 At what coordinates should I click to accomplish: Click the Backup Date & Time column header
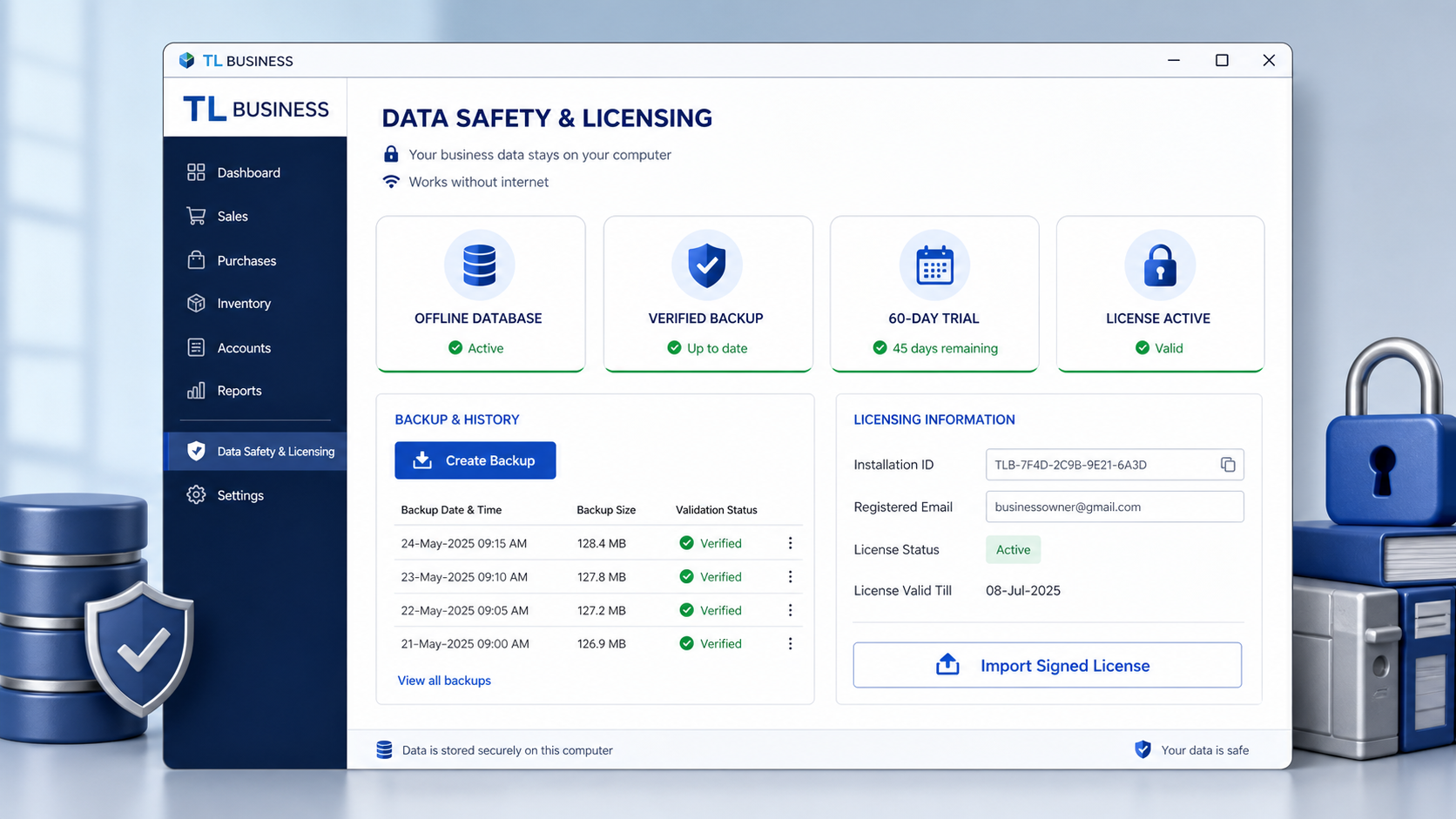click(x=451, y=510)
